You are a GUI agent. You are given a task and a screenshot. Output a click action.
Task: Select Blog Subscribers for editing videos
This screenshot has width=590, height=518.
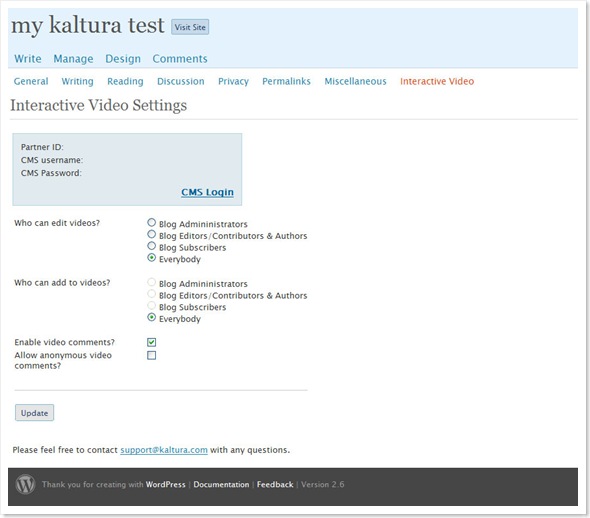[151, 246]
